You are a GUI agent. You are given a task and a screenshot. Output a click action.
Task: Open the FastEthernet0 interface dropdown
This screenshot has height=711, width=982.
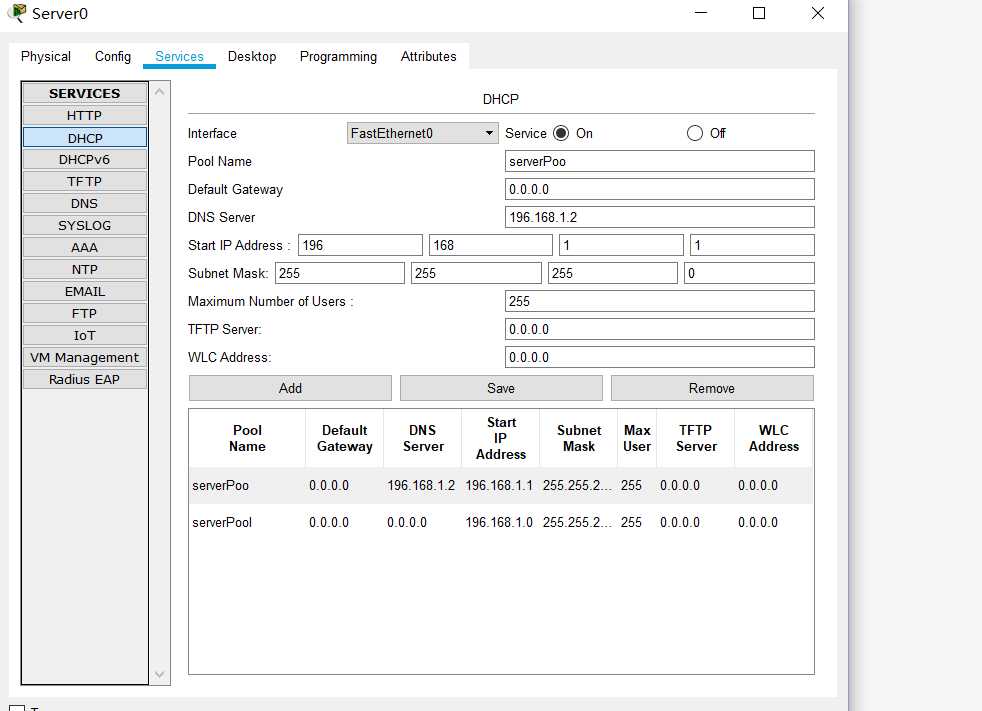pyautogui.click(x=423, y=133)
